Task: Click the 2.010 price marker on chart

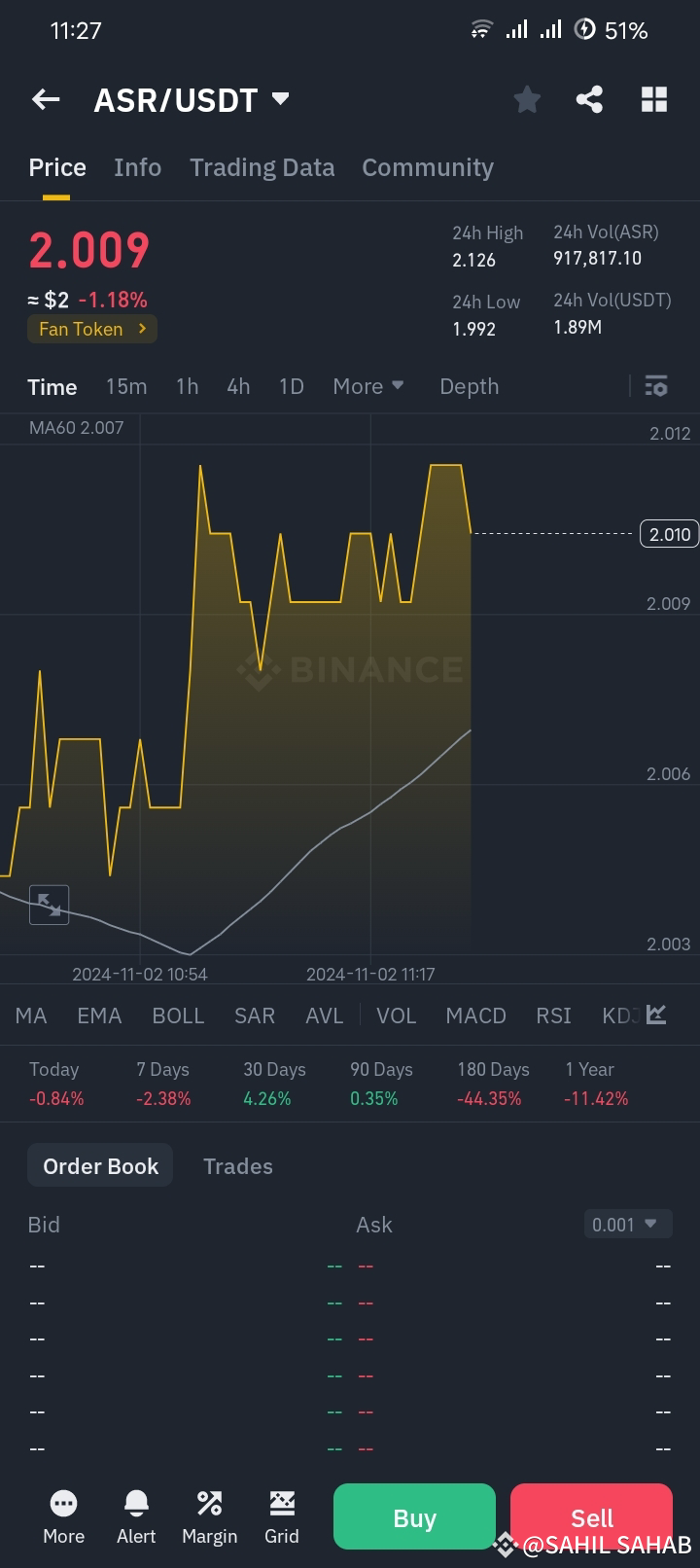Action: [669, 533]
